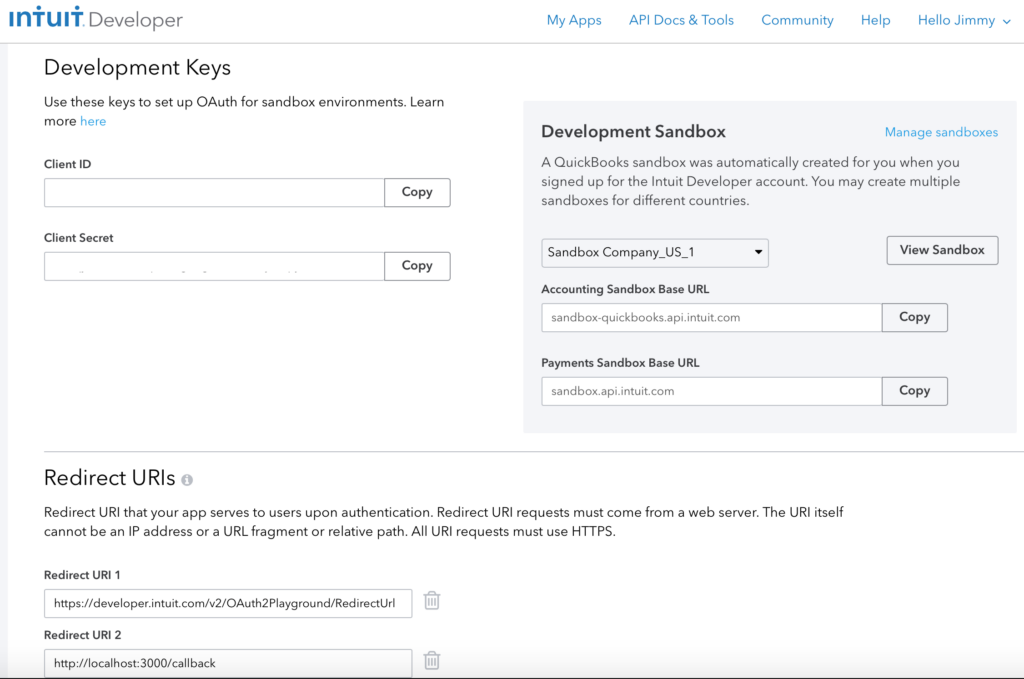Open API Docs & Tools menu
The image size is (1024, 679).
681,20
